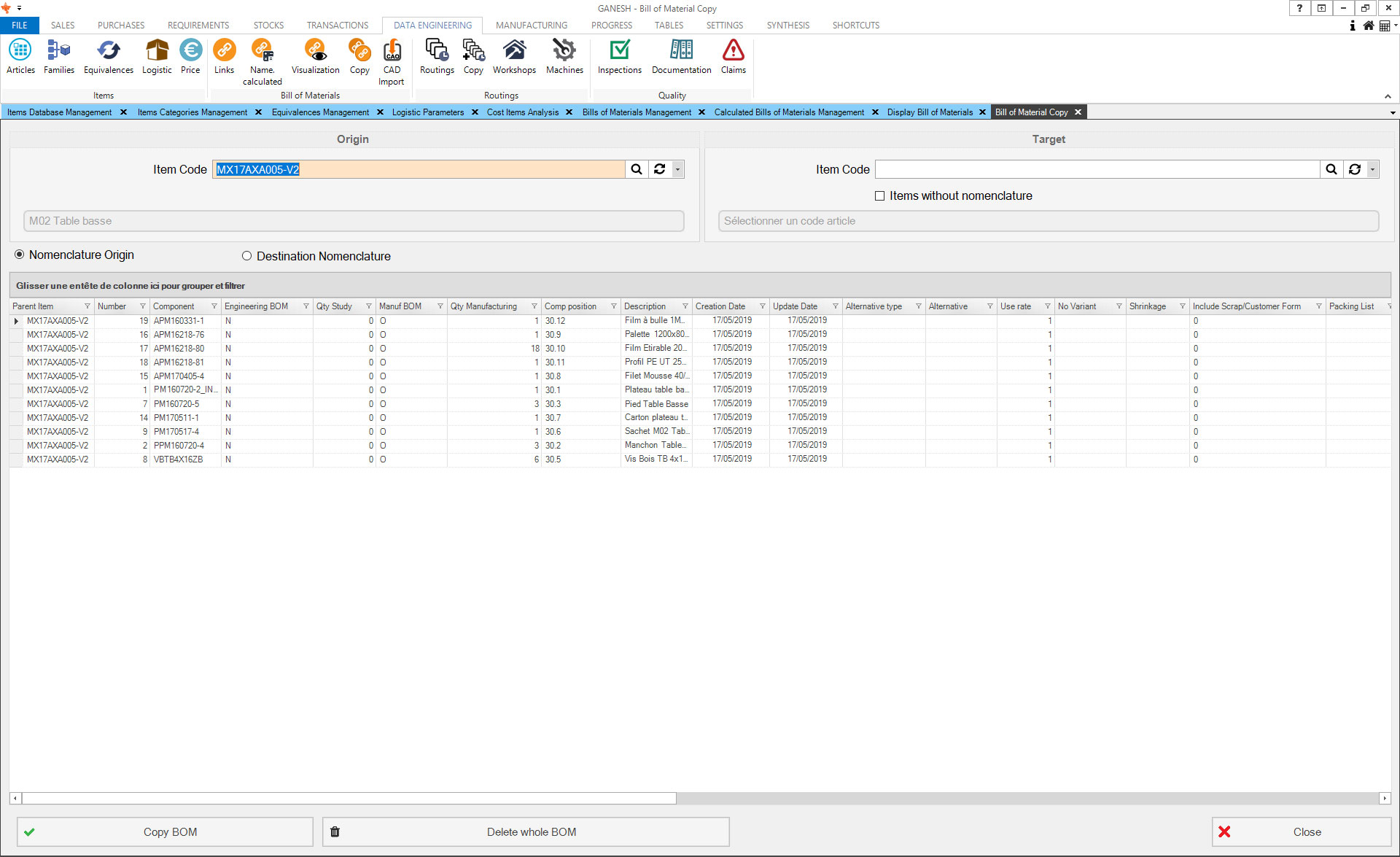The image size is (1400, 857).
Task: Switch to the MANUFACTURING ribbon tab
Action: [531, 25]
